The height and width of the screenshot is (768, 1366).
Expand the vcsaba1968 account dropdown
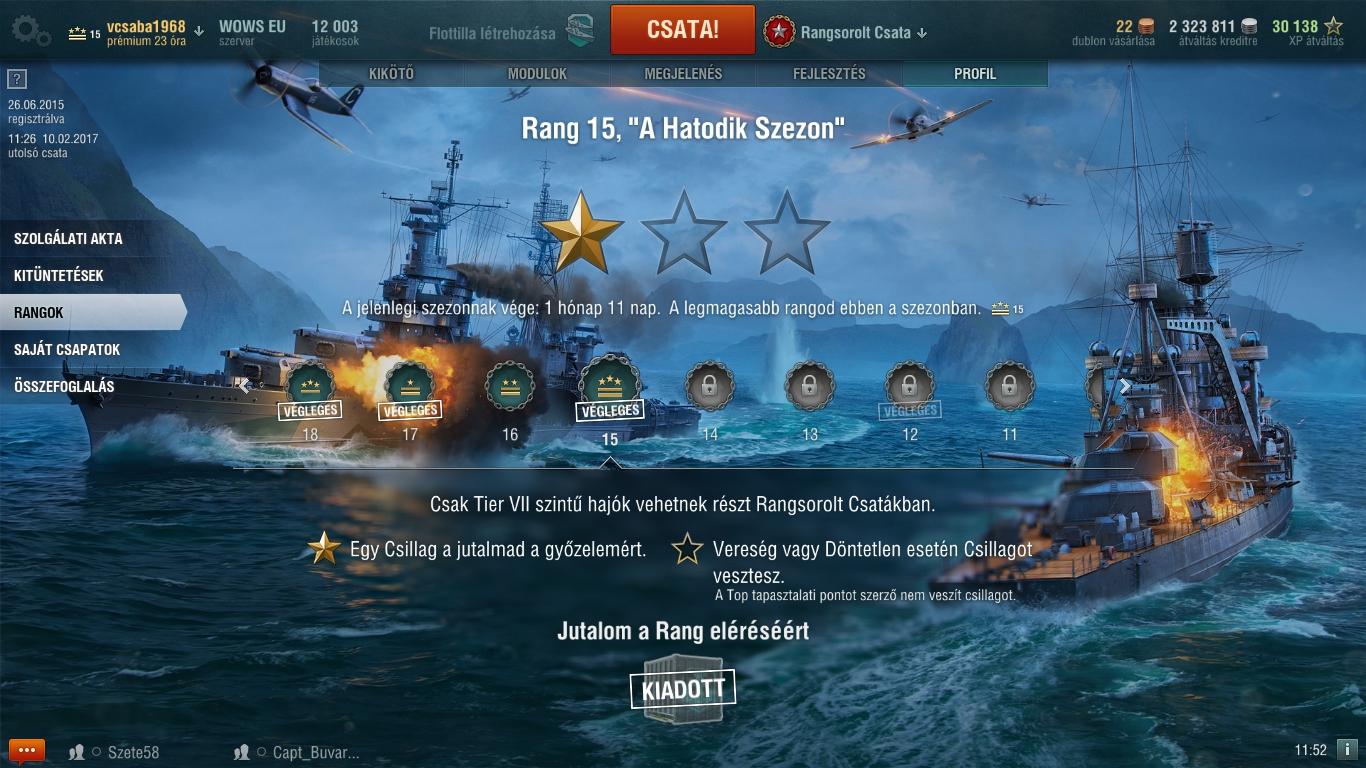point(199,32)
